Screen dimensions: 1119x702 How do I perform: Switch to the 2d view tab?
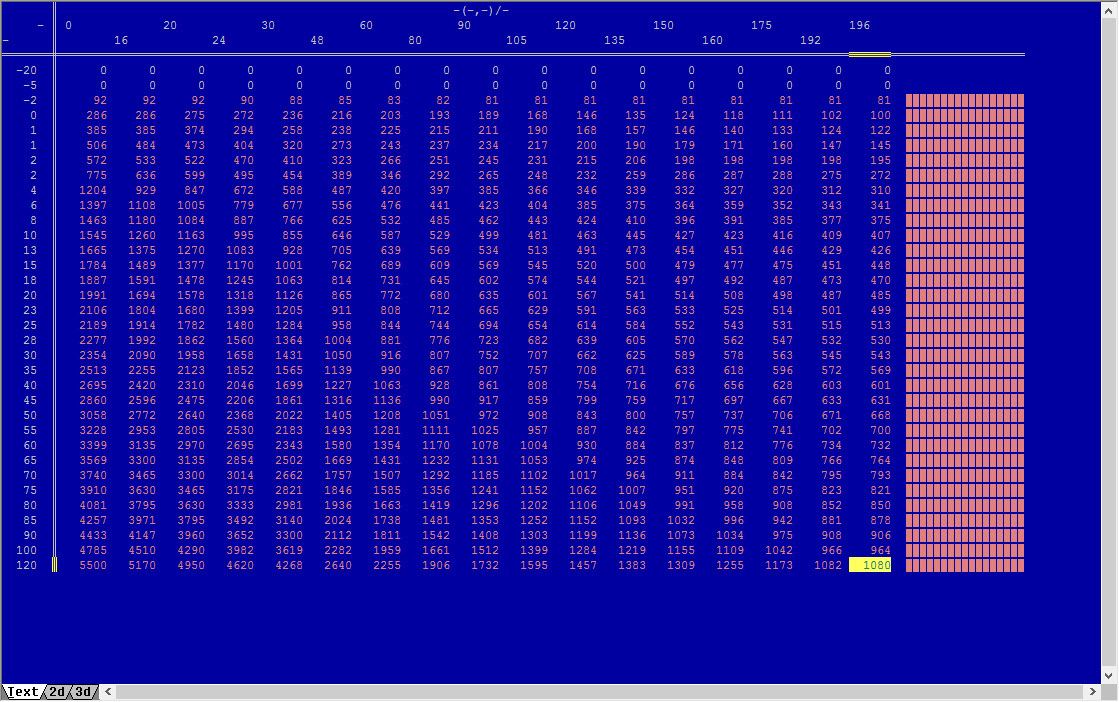click(58, 692)
